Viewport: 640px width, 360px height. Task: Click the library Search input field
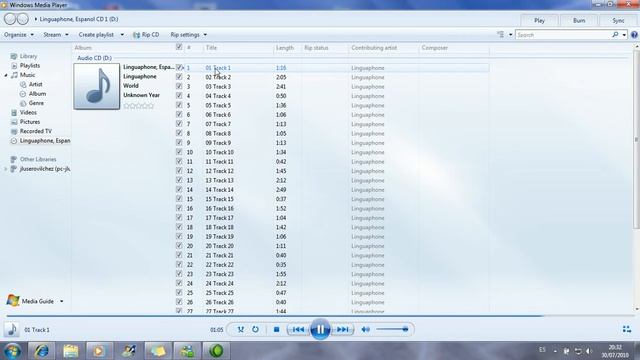pyautogui.click(x=563, y=35)
